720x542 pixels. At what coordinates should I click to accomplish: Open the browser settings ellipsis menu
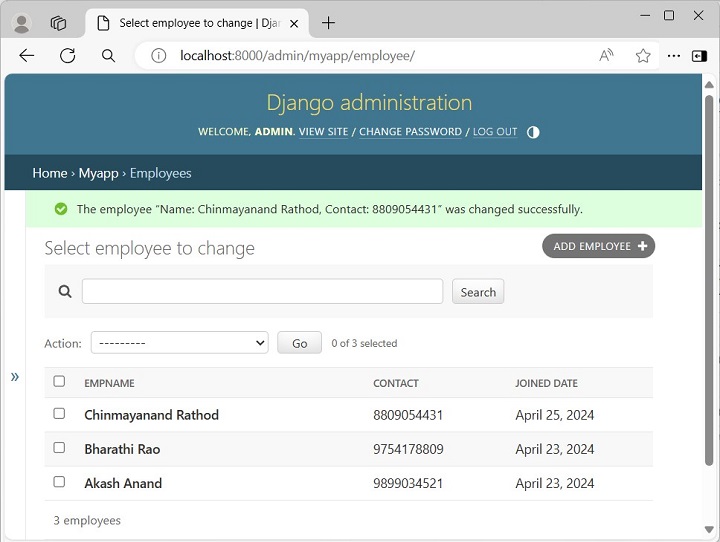coord(673,56)
